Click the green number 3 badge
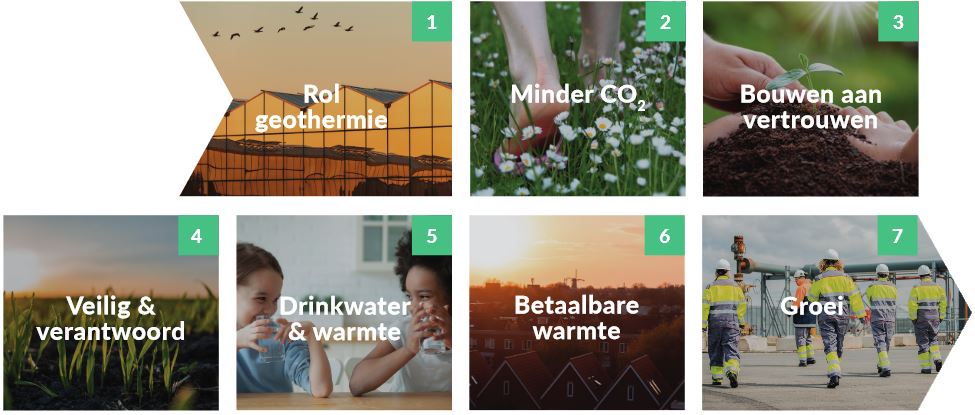This screenshot has width=975, height=415. [x=898, y=22]
